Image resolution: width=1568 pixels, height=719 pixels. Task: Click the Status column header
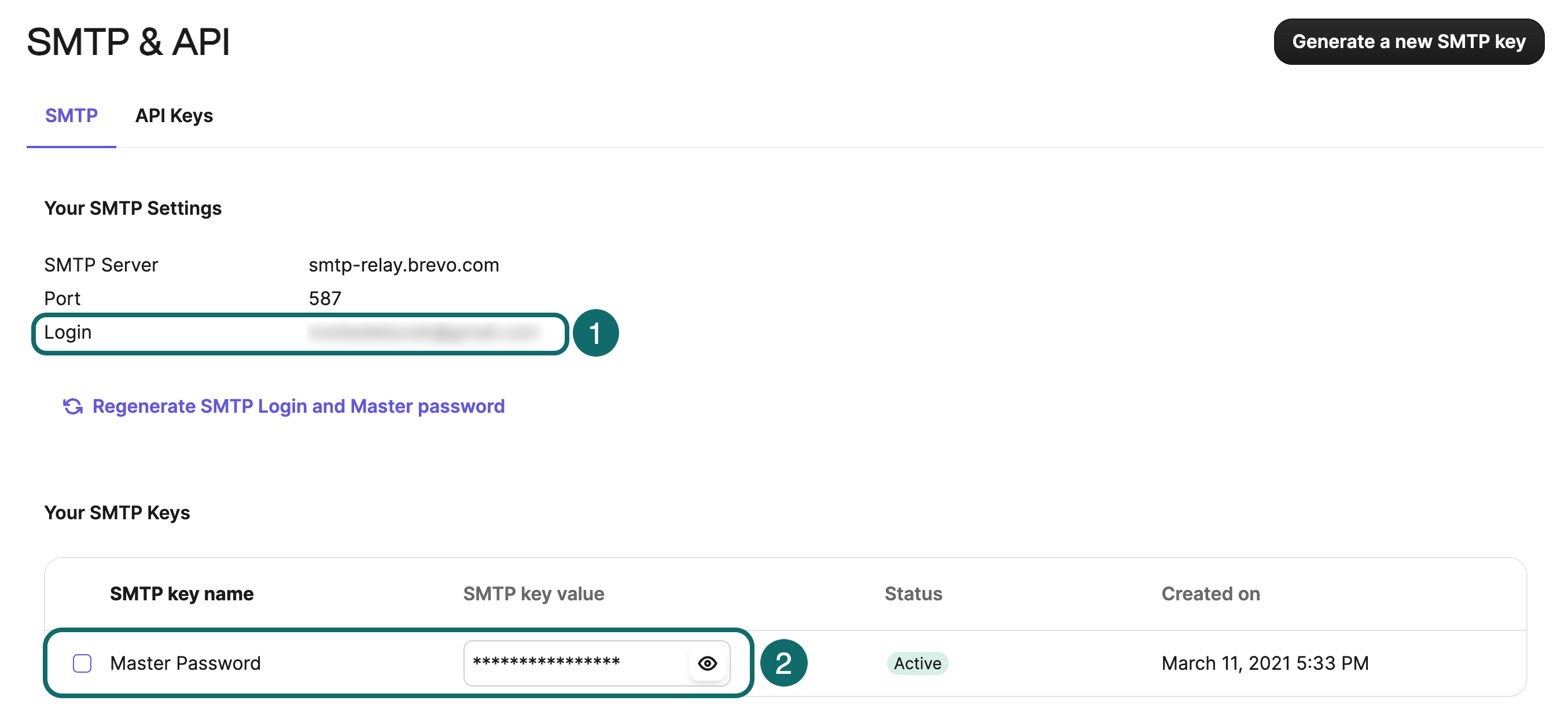[913, 593]
